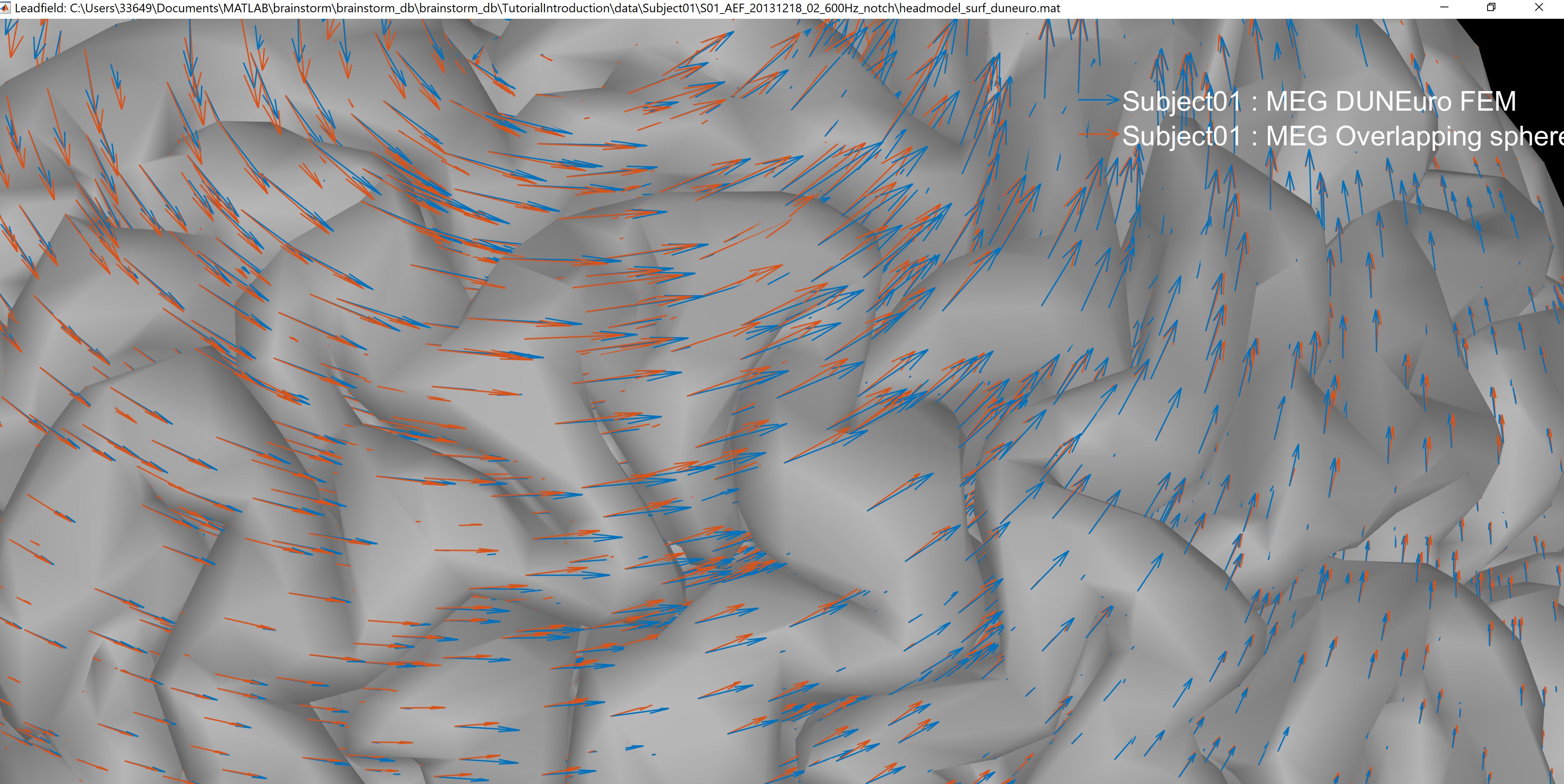Restore down the Leadfield figure window
The image size is (1564, 784).
(x=1491, y=8)
